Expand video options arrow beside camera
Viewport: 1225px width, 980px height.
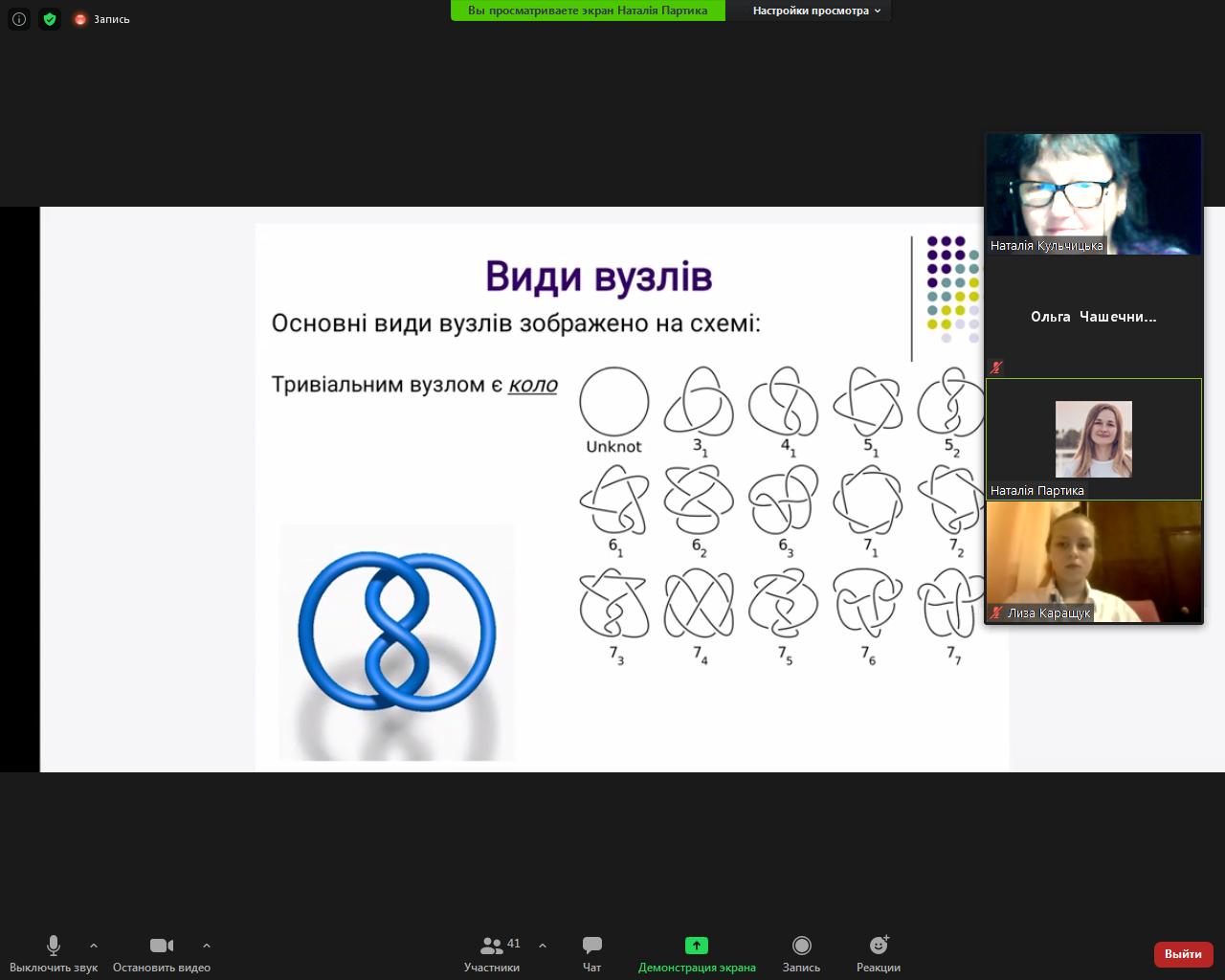pyautogui.click(x=207, y=946)
